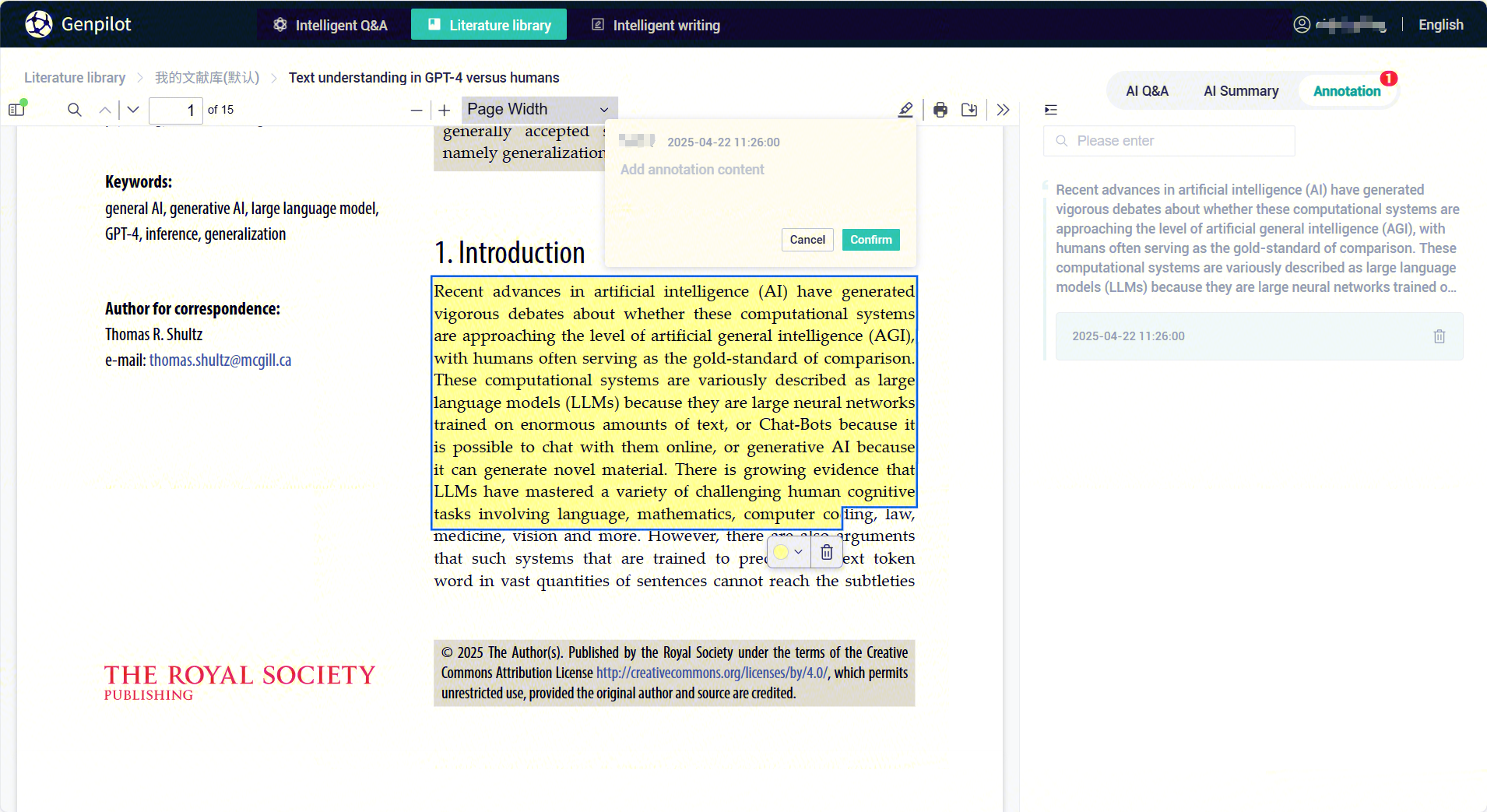
Task: Expand highlight color dropdown arrow
Action: 798,552
